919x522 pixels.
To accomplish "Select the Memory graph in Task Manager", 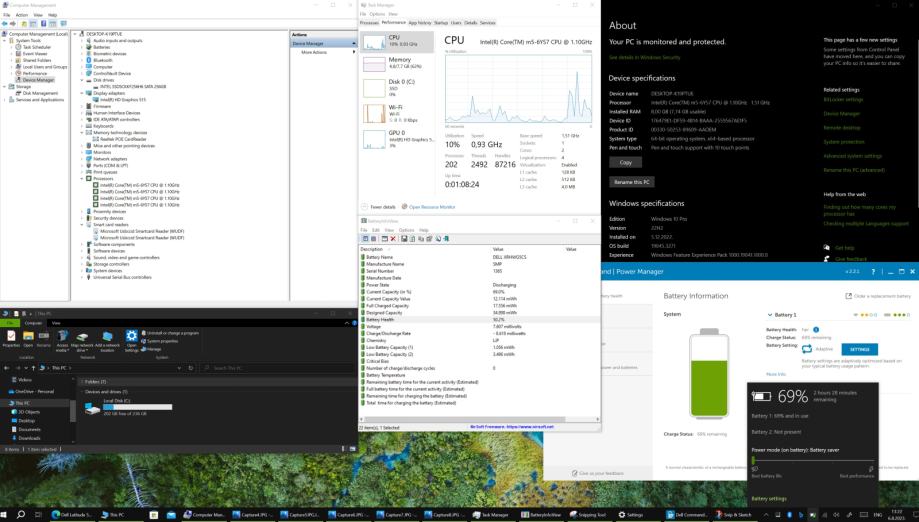I will [396, 66].
